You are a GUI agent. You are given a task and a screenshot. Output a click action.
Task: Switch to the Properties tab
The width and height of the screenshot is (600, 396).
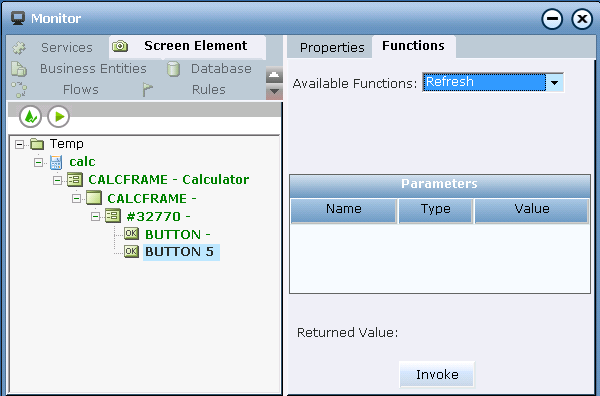(332, 47)
